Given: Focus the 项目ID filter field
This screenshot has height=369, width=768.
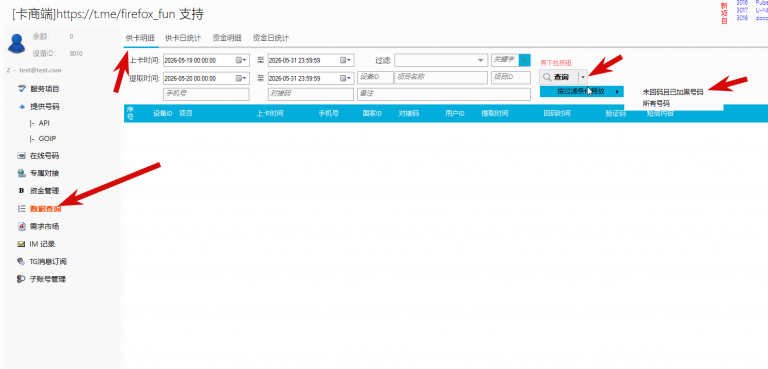Looking at the screenshot, I should click(511, 77).
